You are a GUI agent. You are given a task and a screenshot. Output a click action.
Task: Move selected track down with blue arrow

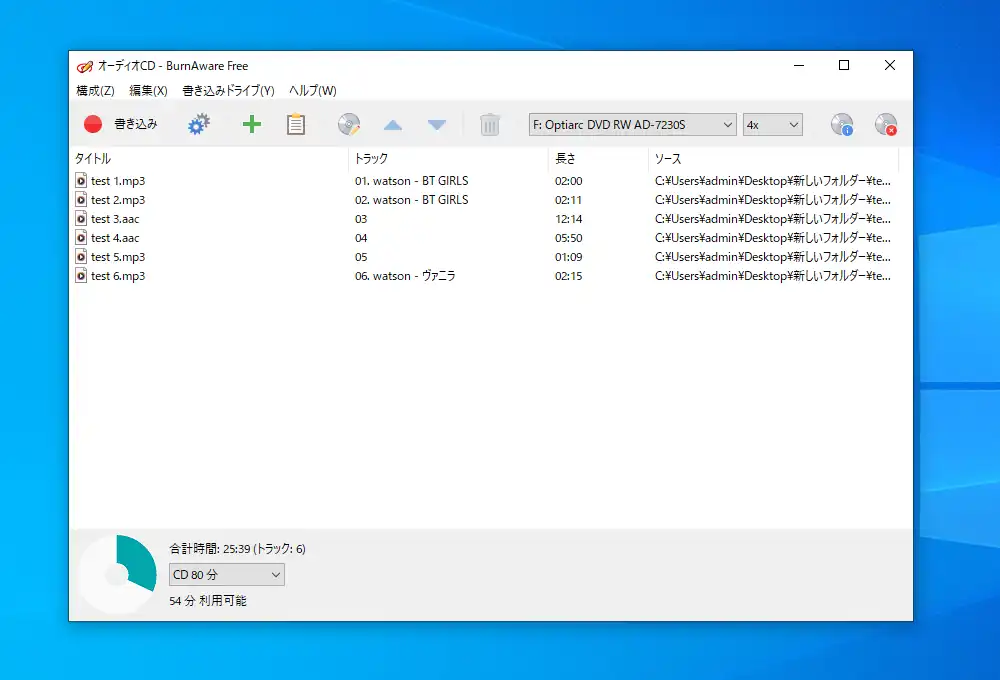436,124
